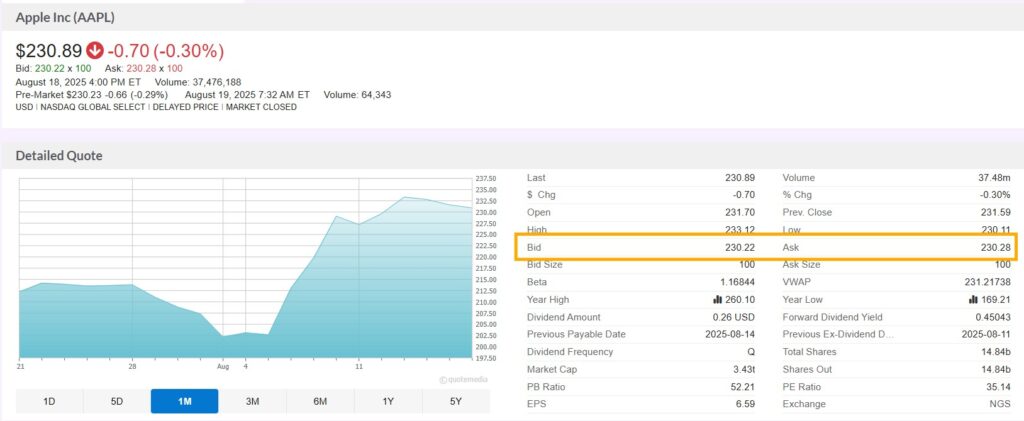Click the Bid Size label

(545, 264)
